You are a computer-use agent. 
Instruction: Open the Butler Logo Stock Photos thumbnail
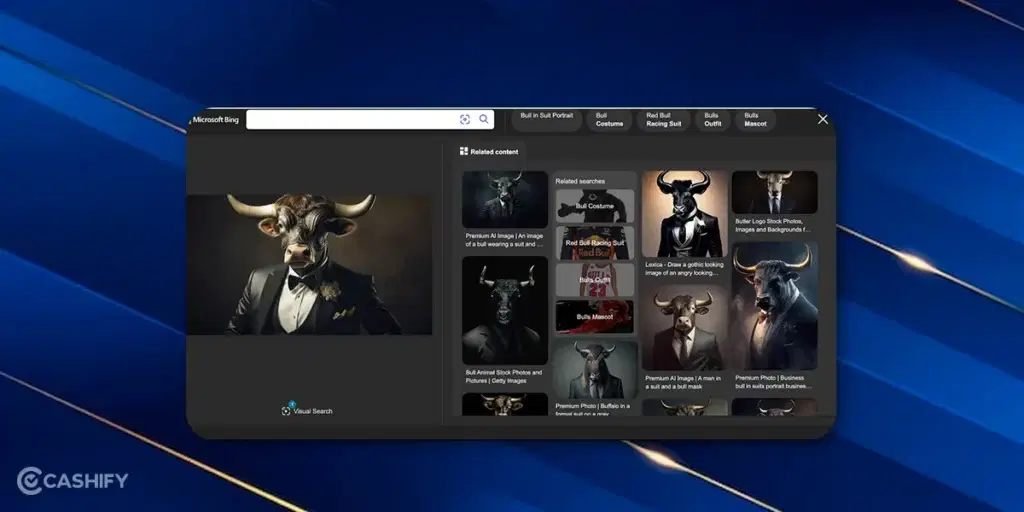click(775, 192)
